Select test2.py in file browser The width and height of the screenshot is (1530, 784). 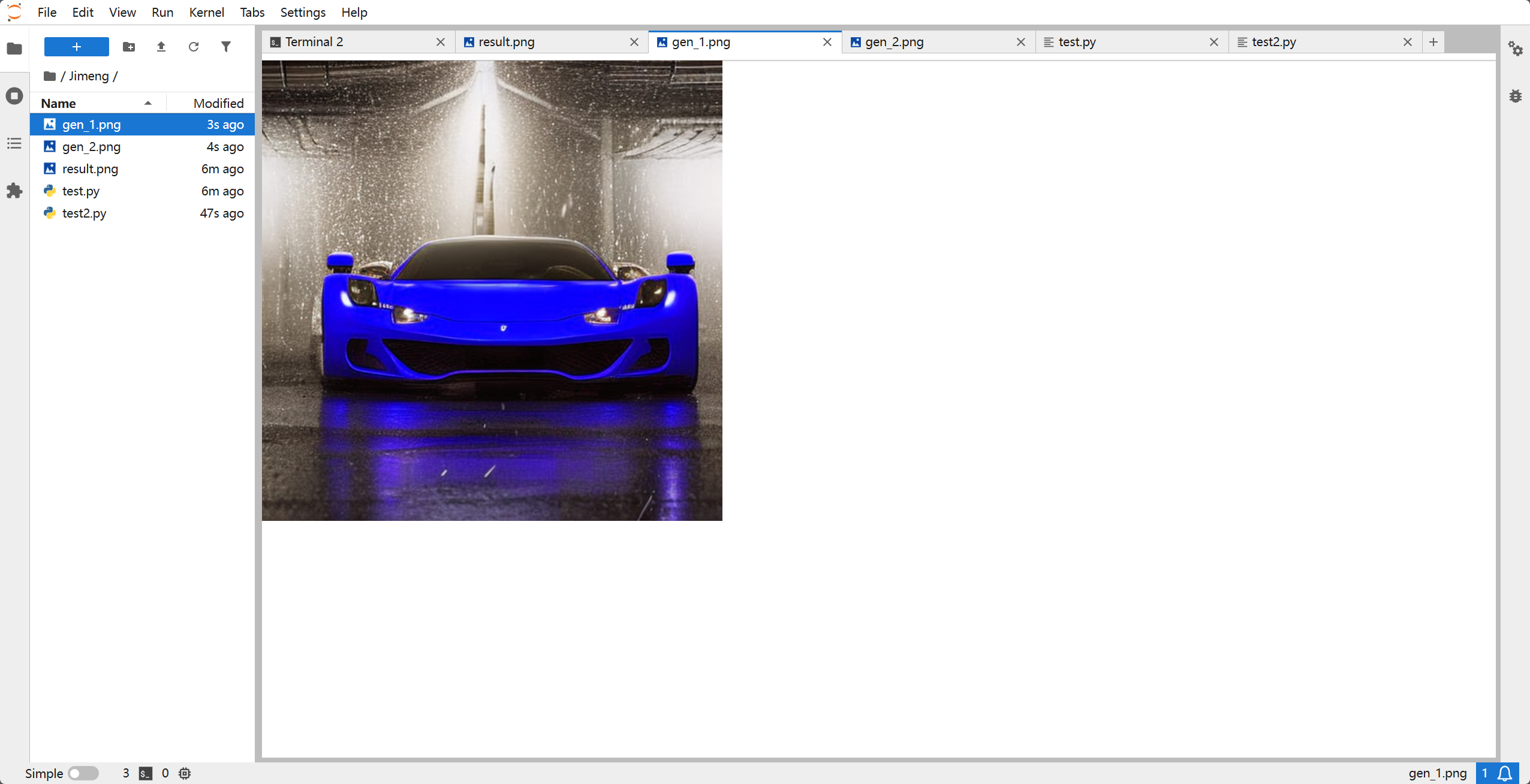[x=85, y=213]
